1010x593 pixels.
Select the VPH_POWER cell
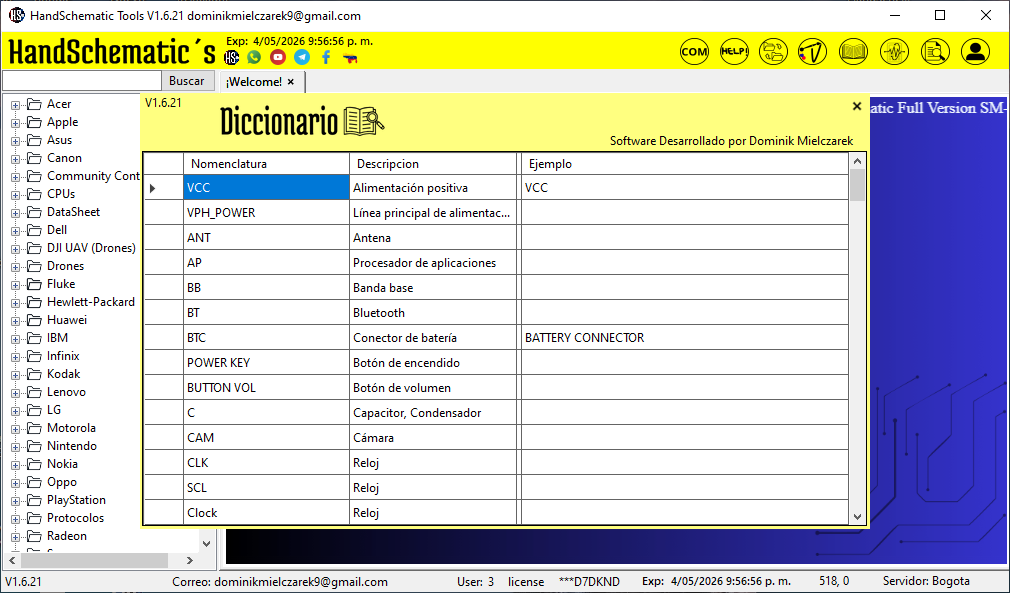[x=266, y=212]
